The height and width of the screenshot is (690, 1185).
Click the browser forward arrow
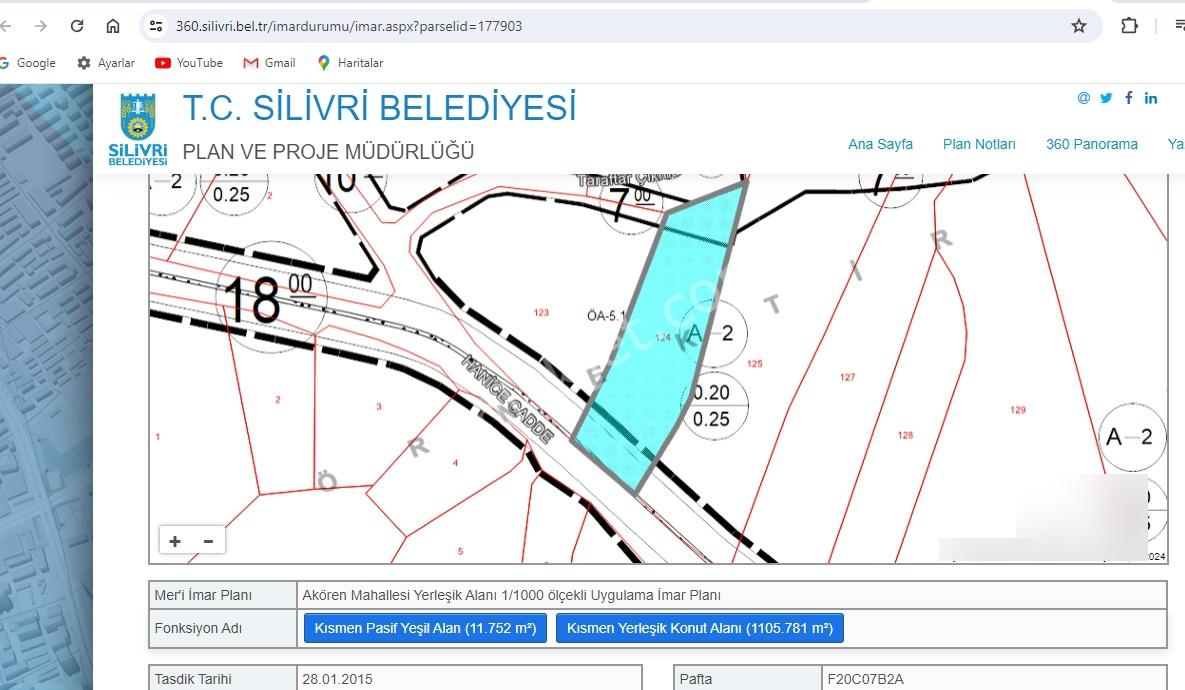(41, 26)
